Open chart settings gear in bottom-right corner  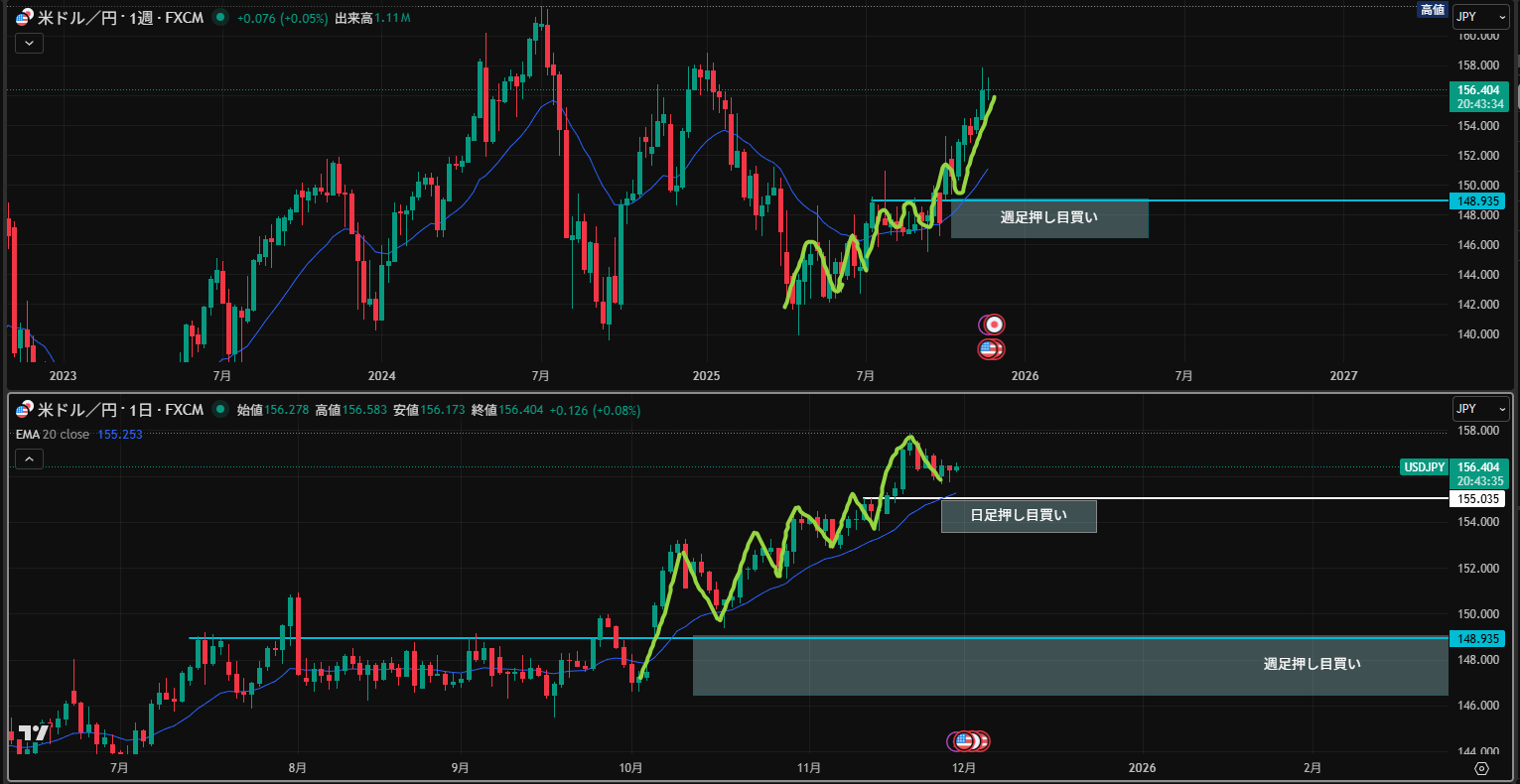[1481, 768]
